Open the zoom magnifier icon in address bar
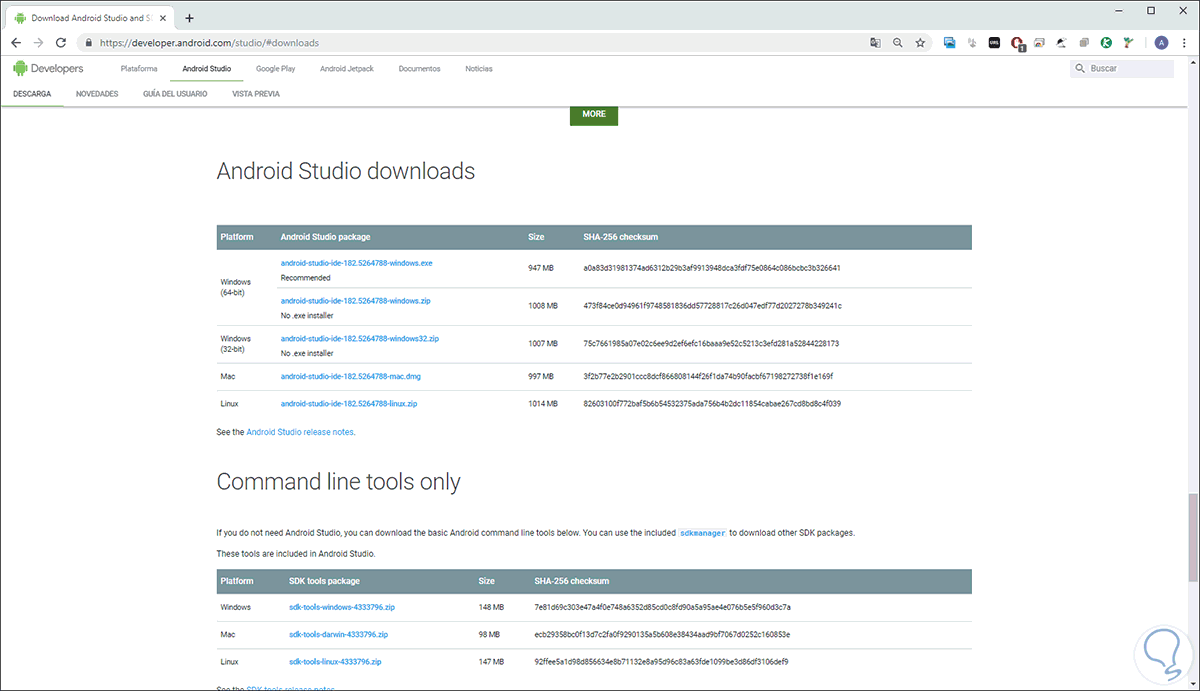This screenshot has width=1200, height=691. [x=898, y=43]
